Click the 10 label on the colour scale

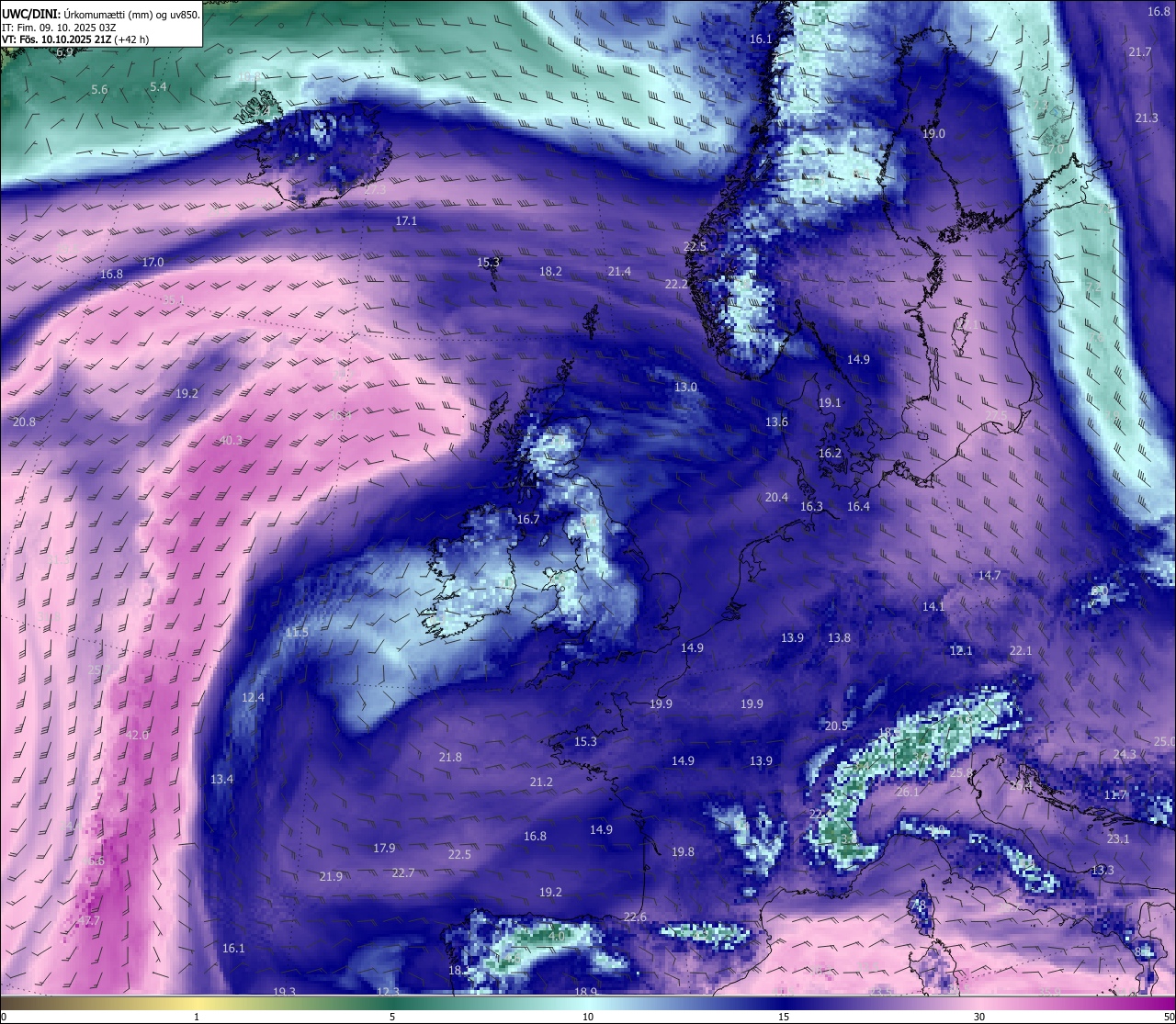(x=588, y=1017)
